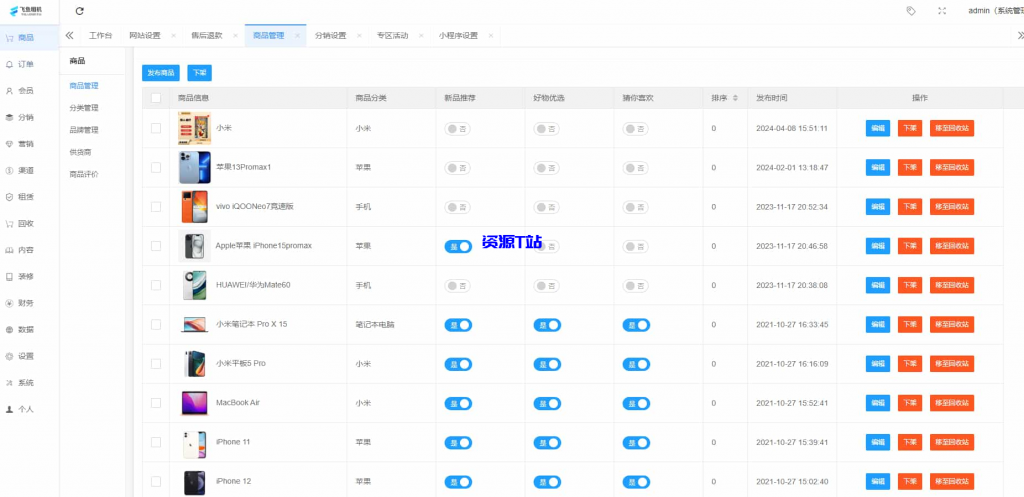The width and height of the screenshot is (1024, 497).
Task: Open the 小米平板5 Pro product thumbnail
Action: [195, 364]
